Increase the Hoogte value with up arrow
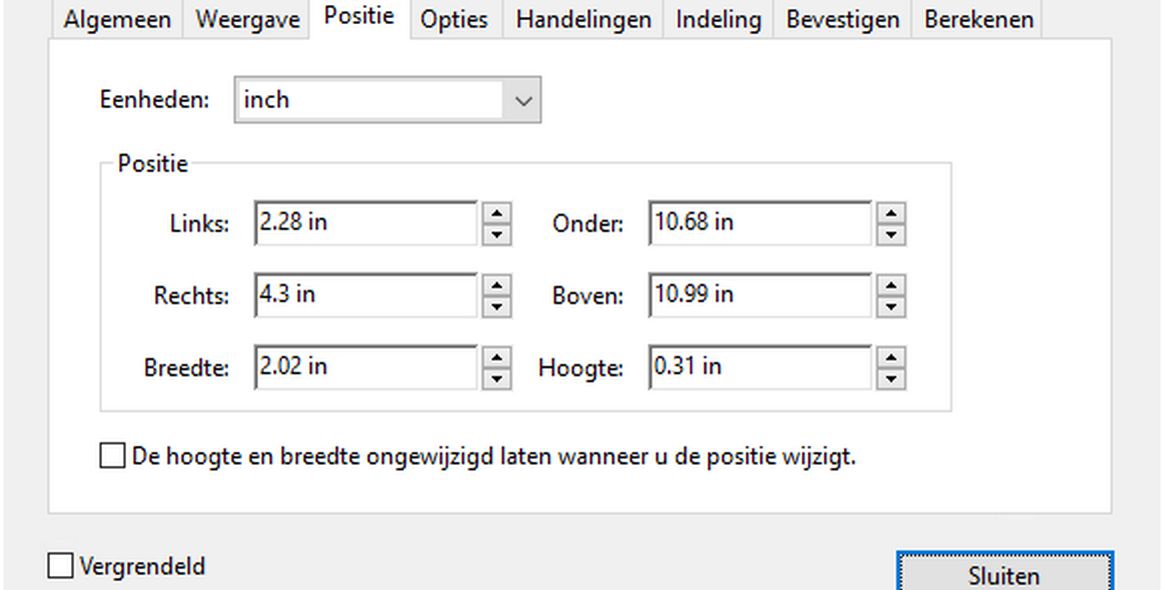 (890, 356)
